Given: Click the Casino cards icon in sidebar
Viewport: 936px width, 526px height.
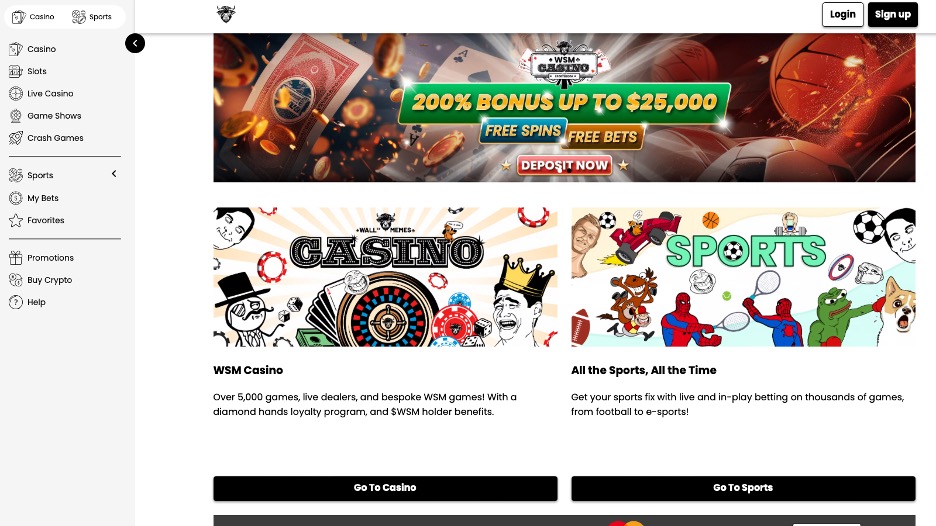Looking at the screenshot, I should pyautogui.click(x=16, y=49).
